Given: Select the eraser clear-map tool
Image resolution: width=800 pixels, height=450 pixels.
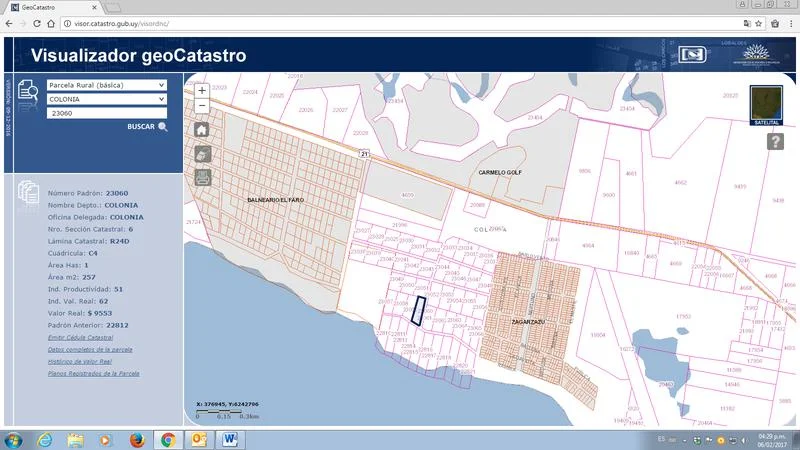Looking at the screenshot, I should 202,154.
